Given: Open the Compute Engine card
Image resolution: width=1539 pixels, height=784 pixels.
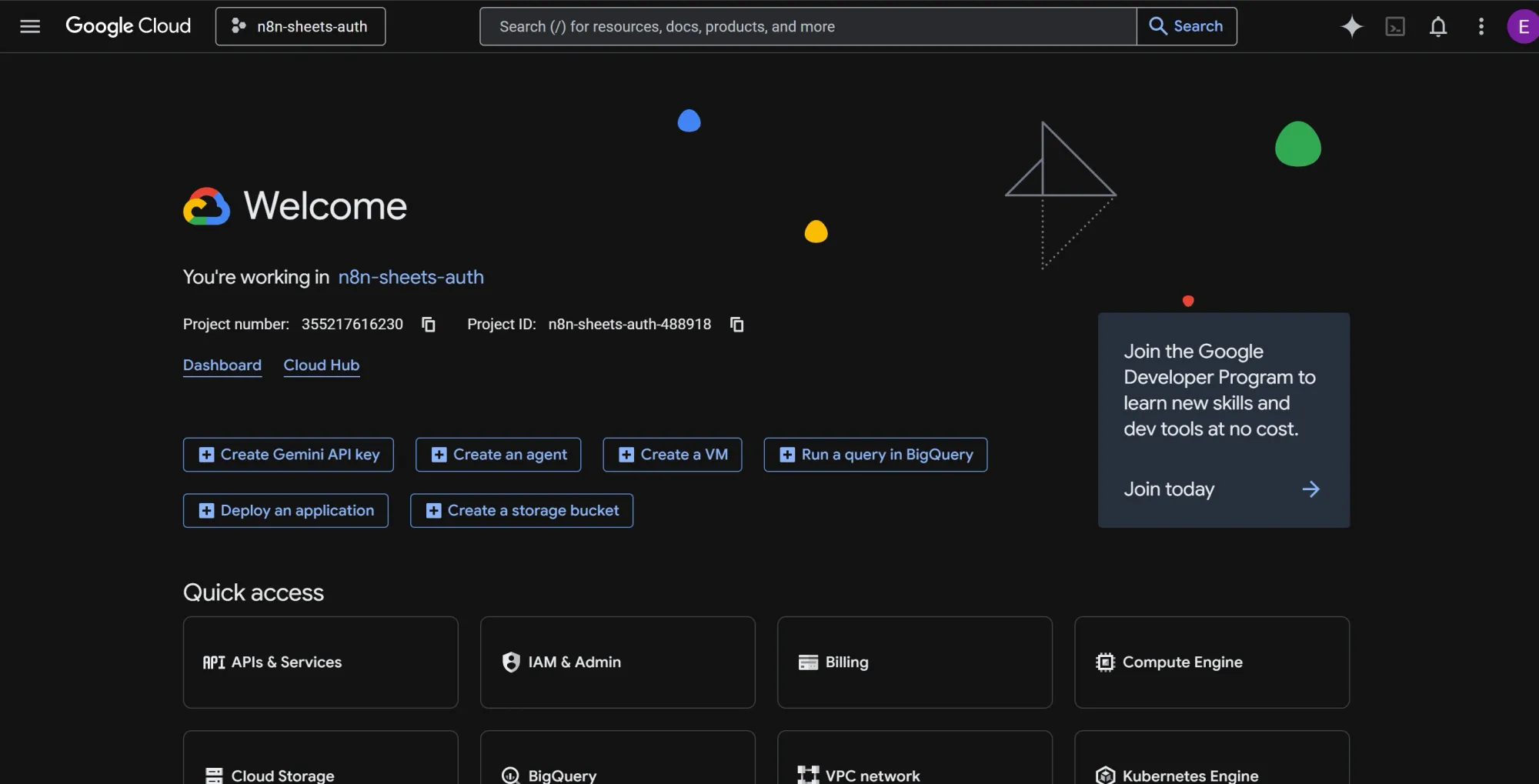Looking at the screenshot, I should [x=1212, y=662].
